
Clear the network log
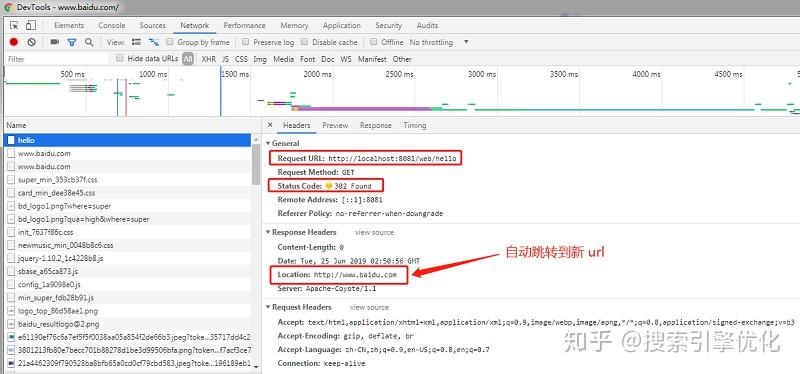[32, 42]
